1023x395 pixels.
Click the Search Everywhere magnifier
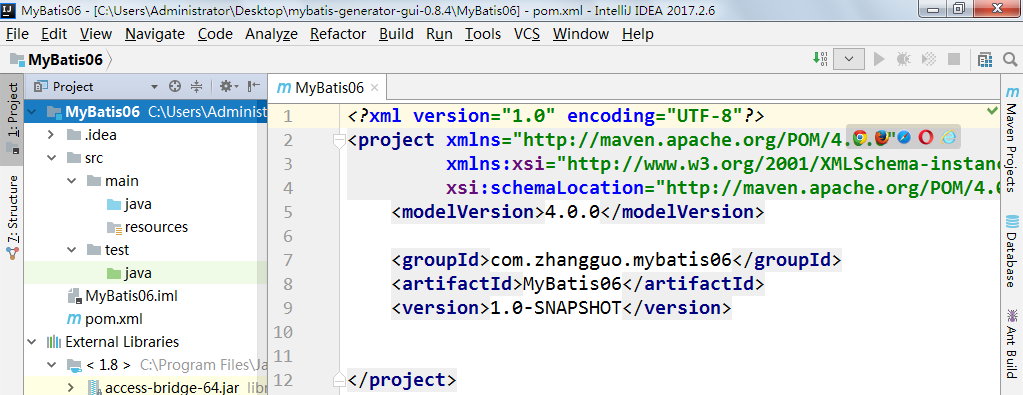pos(1010,60)
